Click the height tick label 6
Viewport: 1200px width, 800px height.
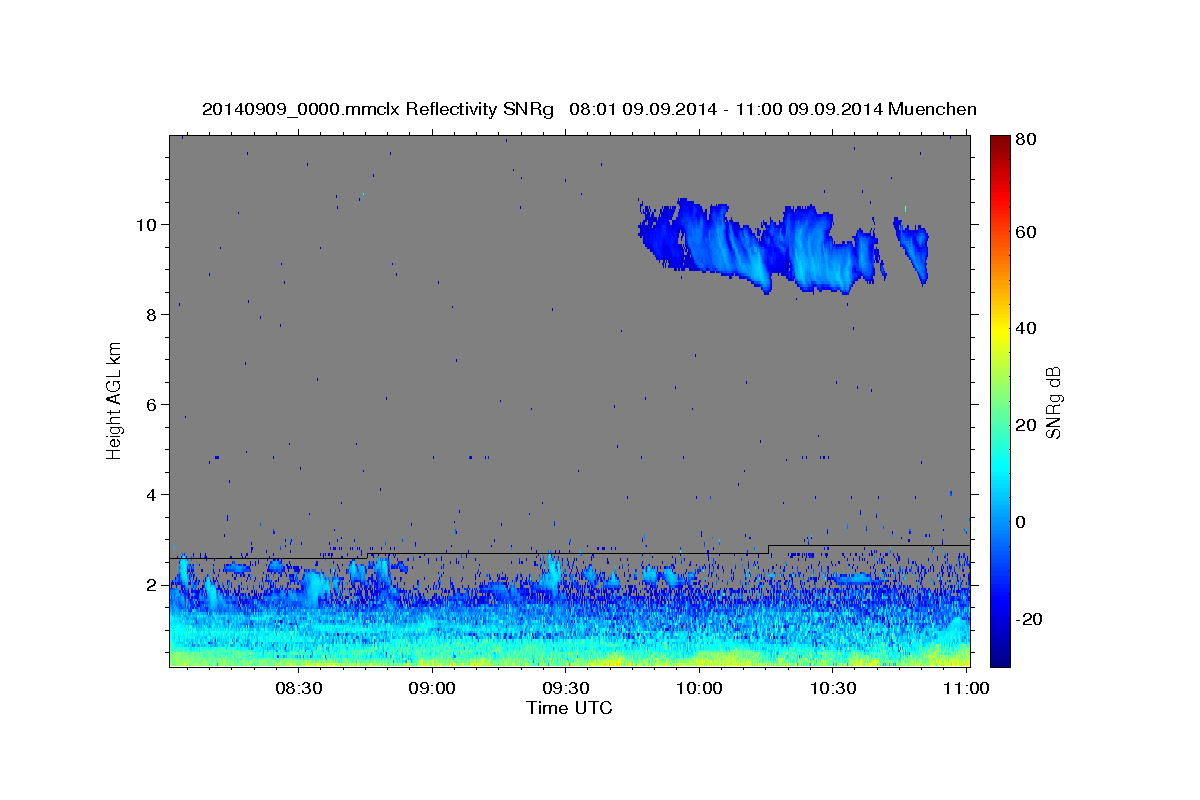(x=153, y=404)
